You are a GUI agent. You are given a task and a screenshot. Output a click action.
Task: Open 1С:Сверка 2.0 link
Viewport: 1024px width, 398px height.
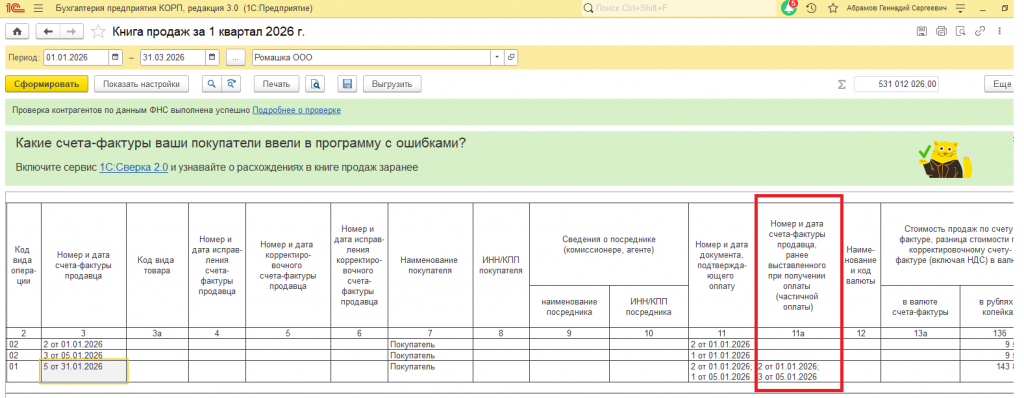tap(134, 167)
